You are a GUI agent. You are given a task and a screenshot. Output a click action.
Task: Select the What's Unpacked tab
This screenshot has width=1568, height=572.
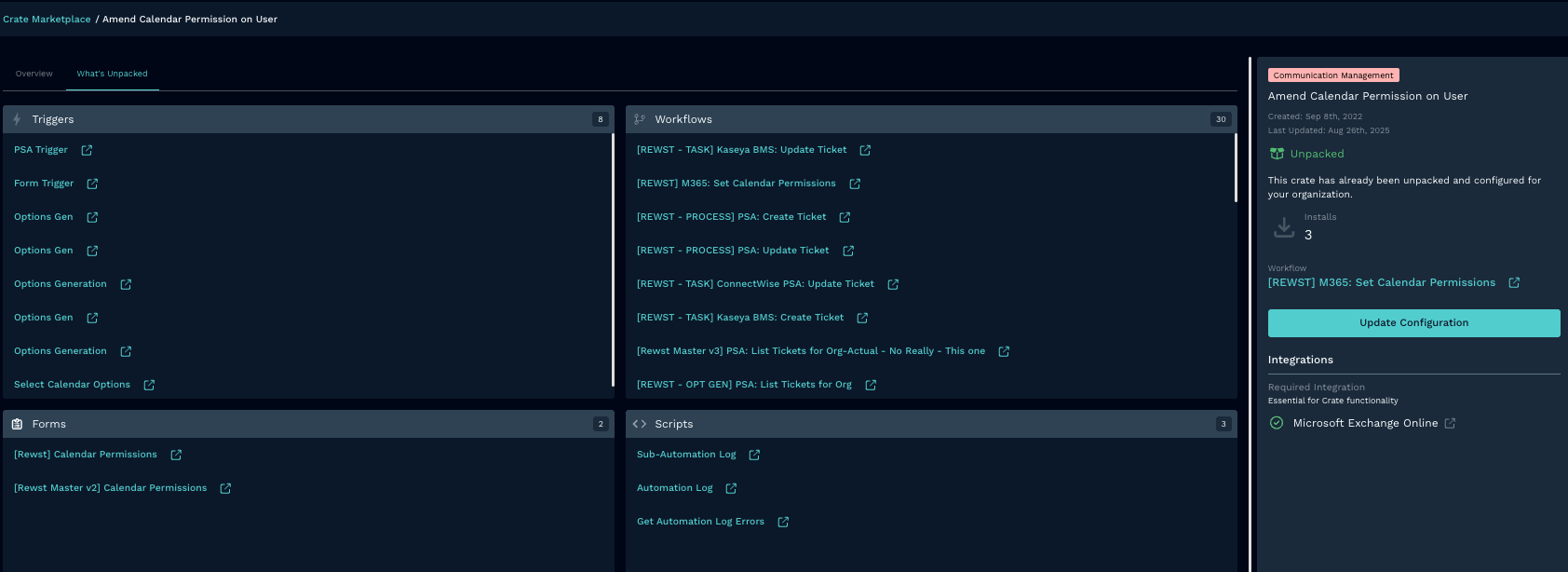112,74
